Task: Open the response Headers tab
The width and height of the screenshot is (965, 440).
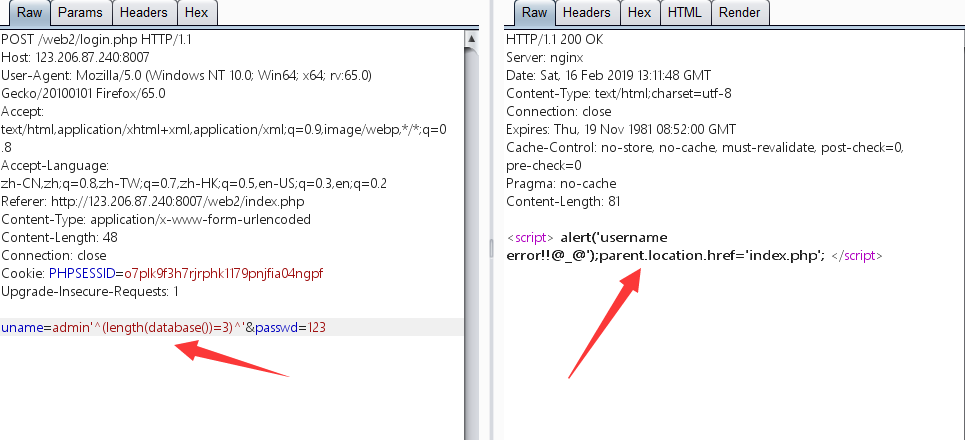Action: tap(587, 12)
